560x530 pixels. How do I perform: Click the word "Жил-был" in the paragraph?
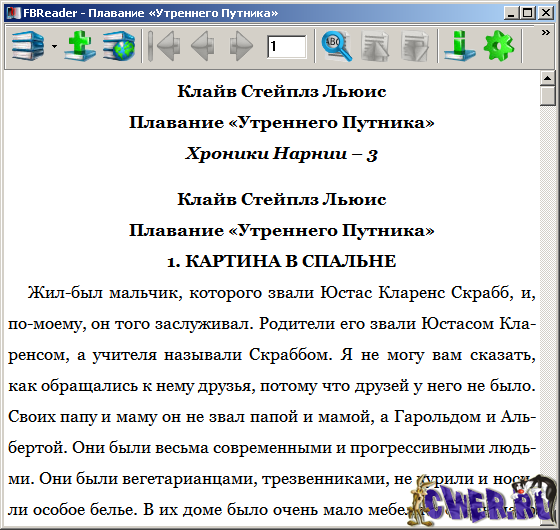coord(65,292)
